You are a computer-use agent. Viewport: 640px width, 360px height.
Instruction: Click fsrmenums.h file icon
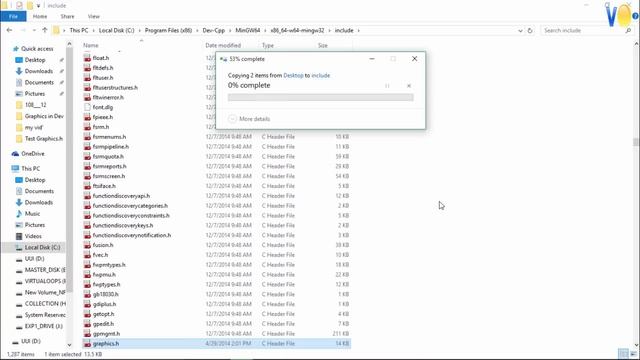pos(87,137)
